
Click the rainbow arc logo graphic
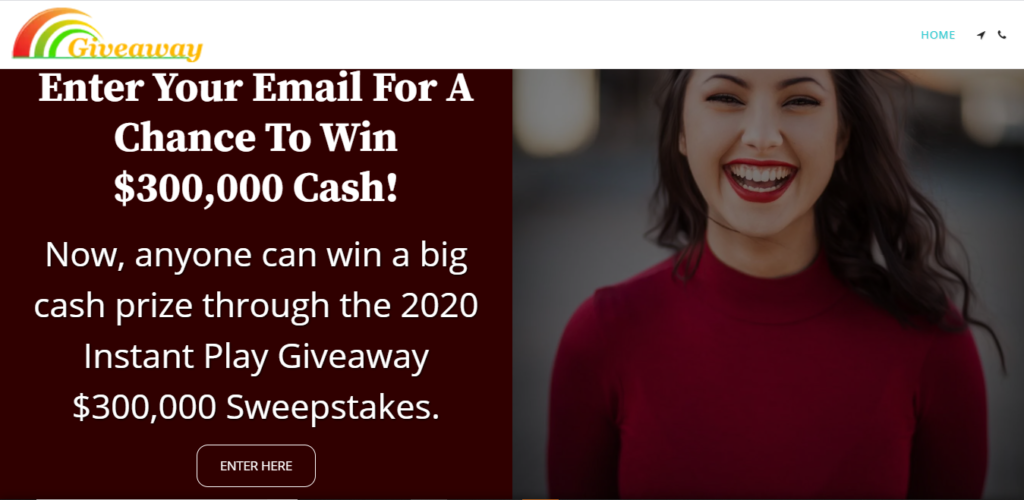click(56, 33)
